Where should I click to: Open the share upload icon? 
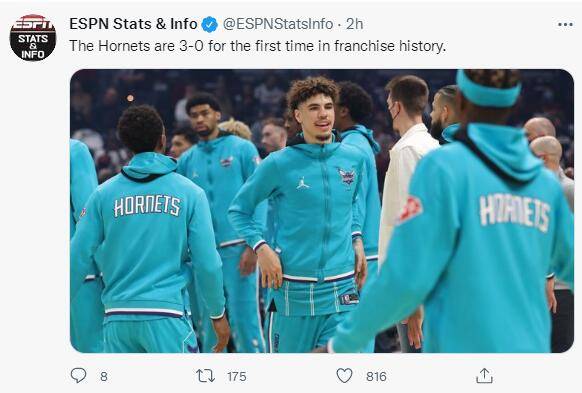[484, 375]
